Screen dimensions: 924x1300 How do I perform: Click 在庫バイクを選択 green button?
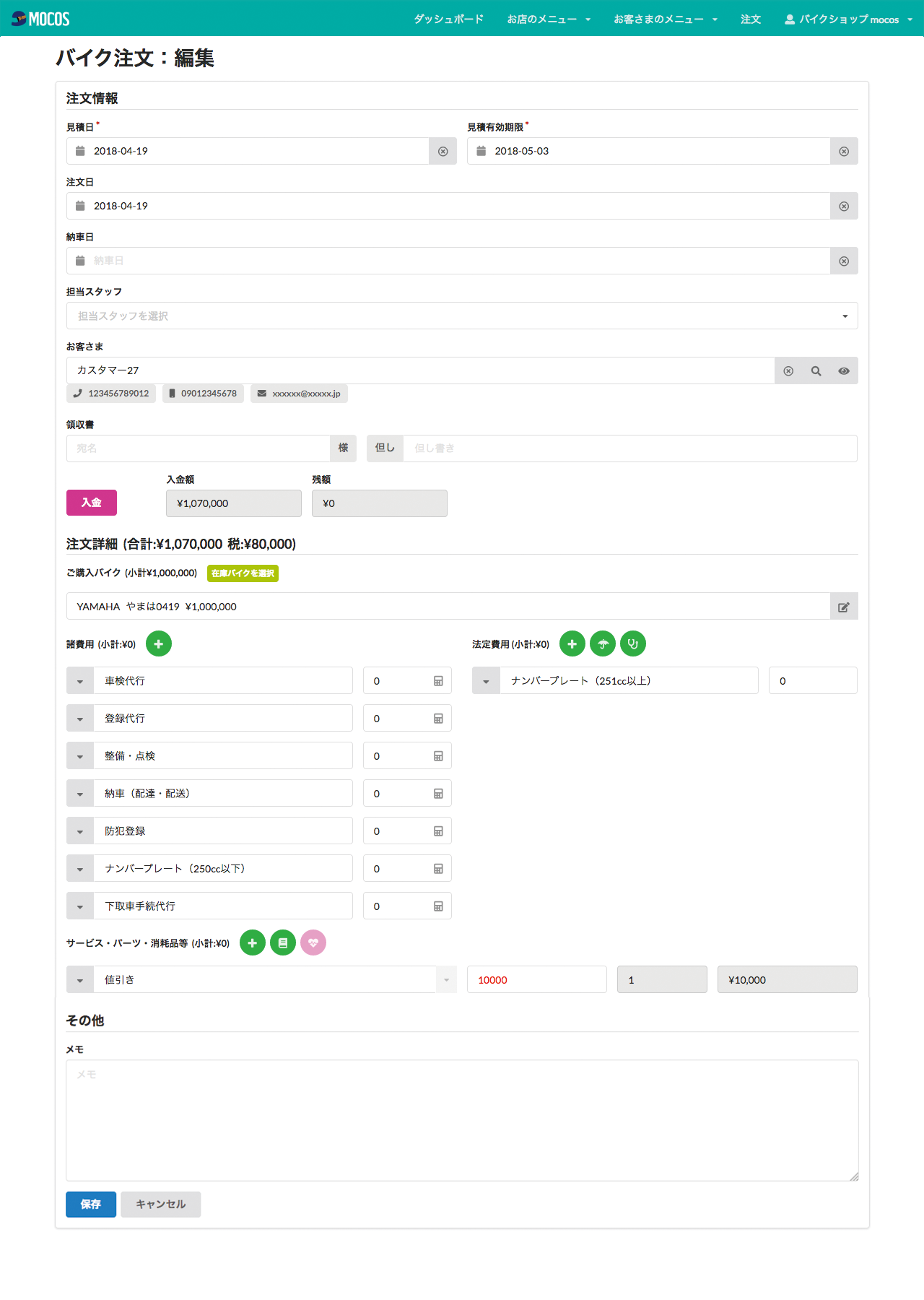click(x=243, y=573)
